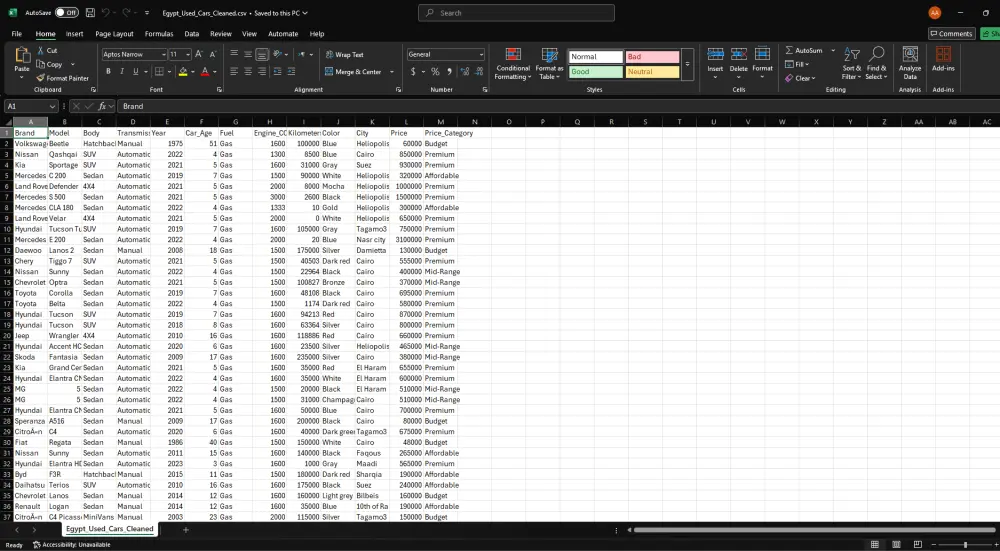
Task: Toggle Center horizontal alignment
Action: [x=248, y=71]
